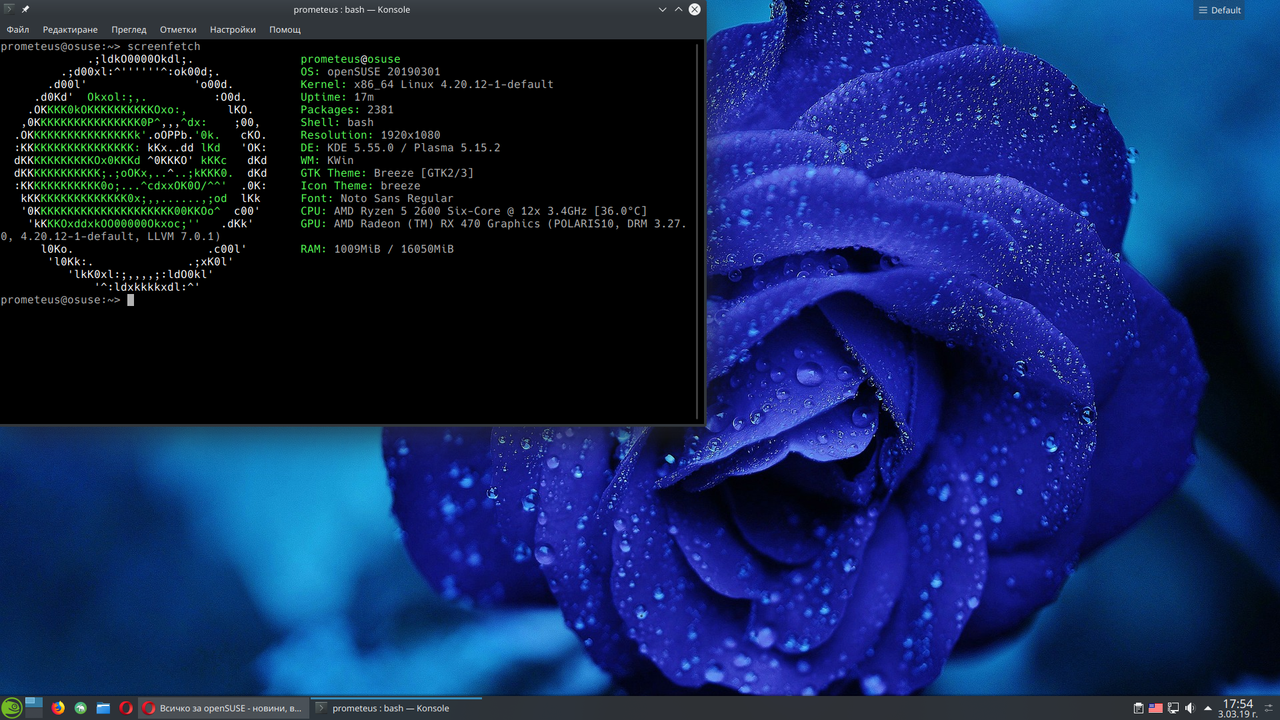
Task: Click the 'Icon Theme: breeze' line
Action: (x=360, y=186)
